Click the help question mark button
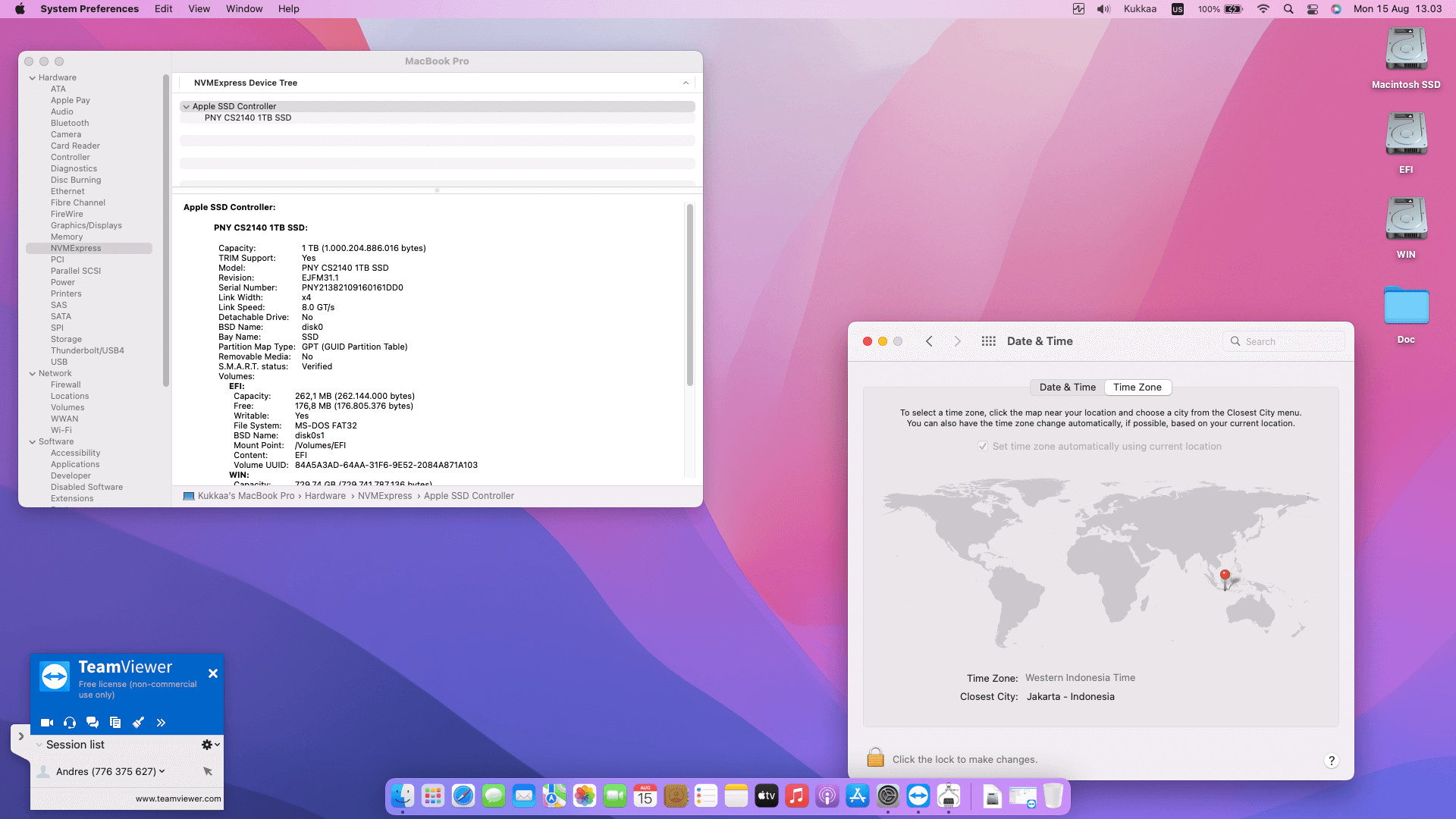Image resolution: width=1456 pixels, height=819 pixels. pos(1331,761)
